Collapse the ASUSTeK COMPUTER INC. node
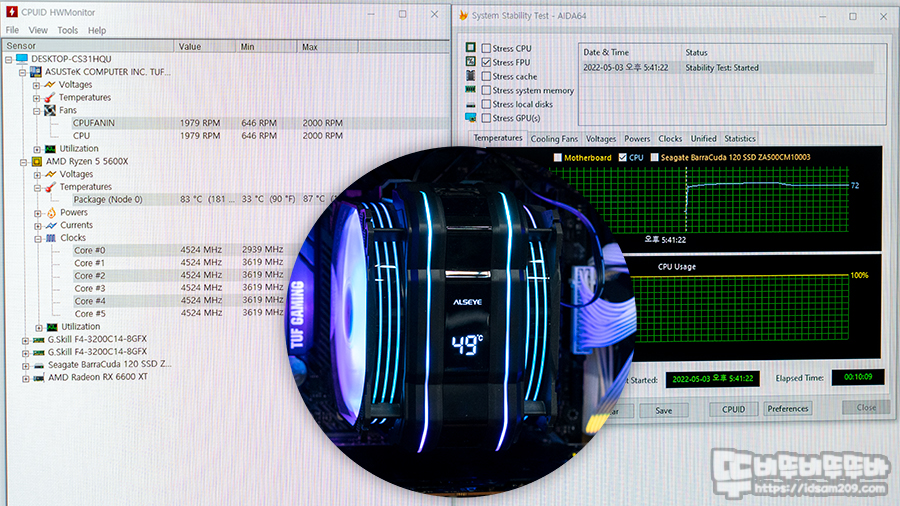 (x=22, y=72)
